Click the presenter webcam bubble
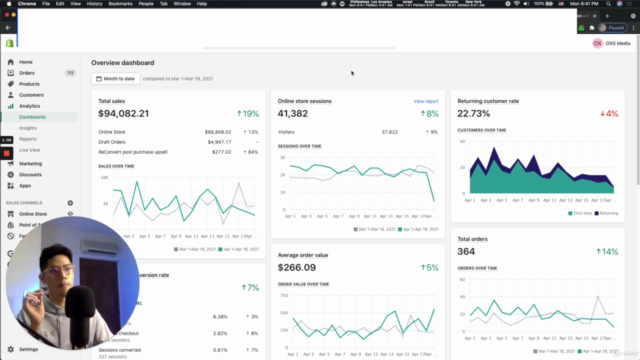 point(72,283)
